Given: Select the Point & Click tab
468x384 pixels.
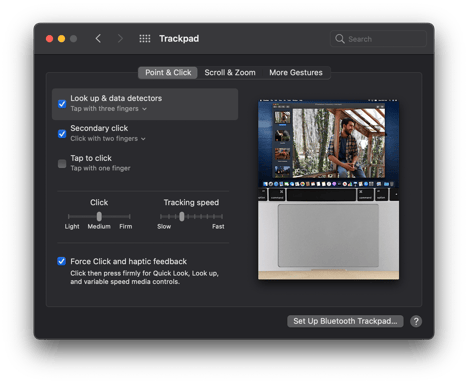Looking at the screenshot, I should coord(168,73).
